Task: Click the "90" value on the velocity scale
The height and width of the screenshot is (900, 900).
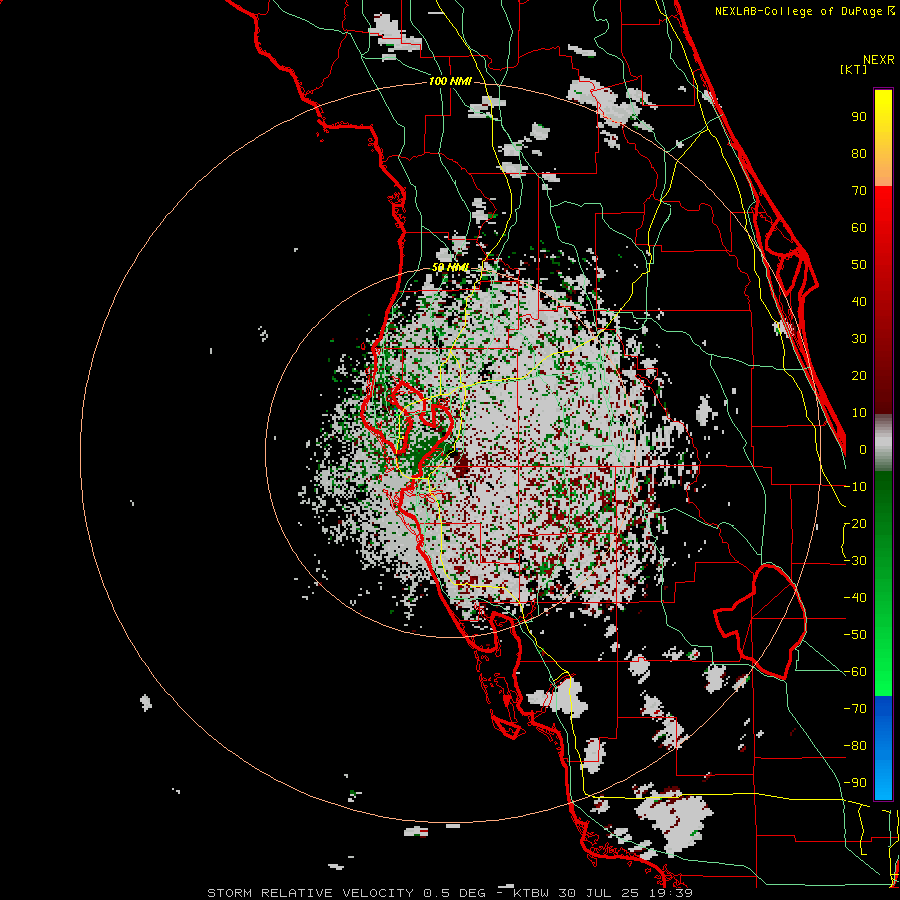Action: coord(859,117)
